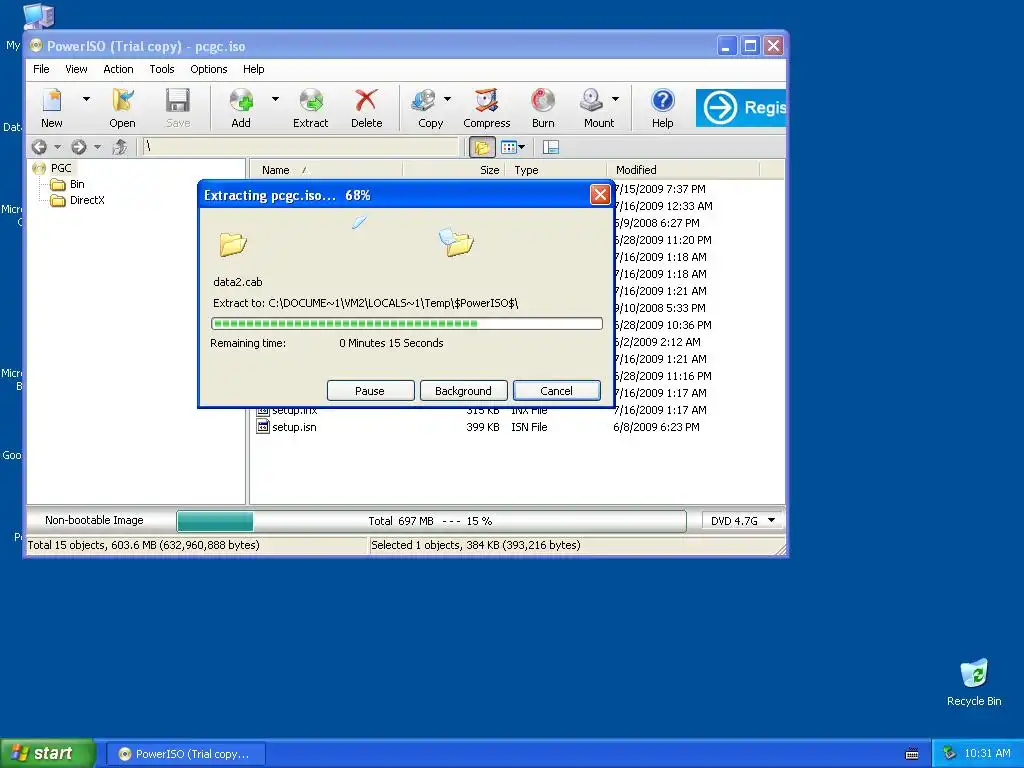This screenshot has height=768, width=1024.
Task: Click the setup.isn file icon
Action: 263,427
